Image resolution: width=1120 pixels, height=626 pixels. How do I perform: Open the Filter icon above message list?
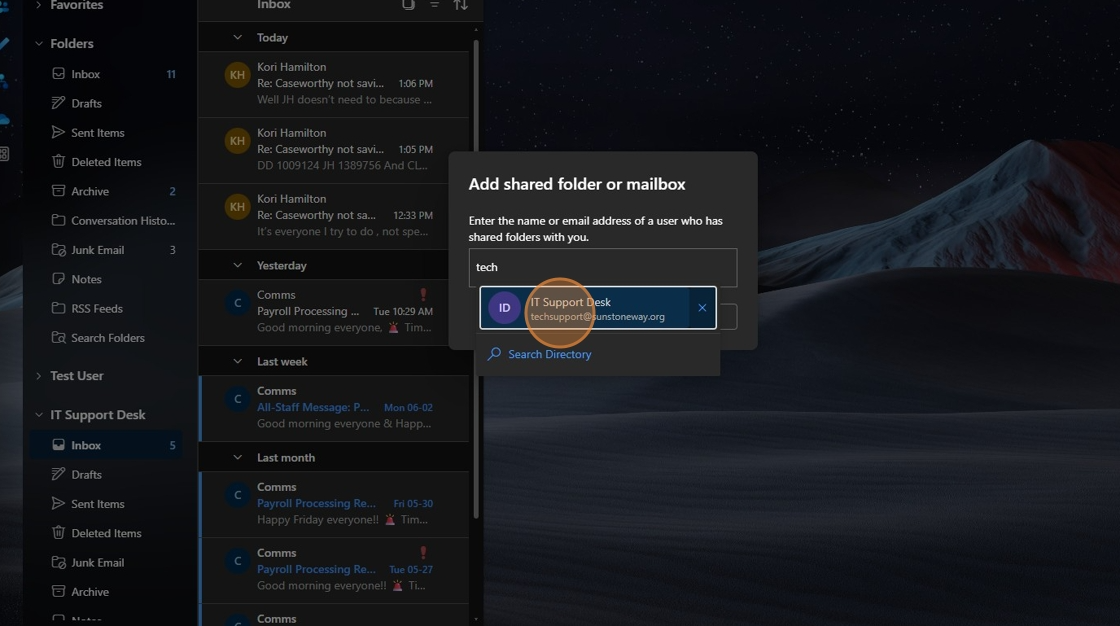click(434, 4)
